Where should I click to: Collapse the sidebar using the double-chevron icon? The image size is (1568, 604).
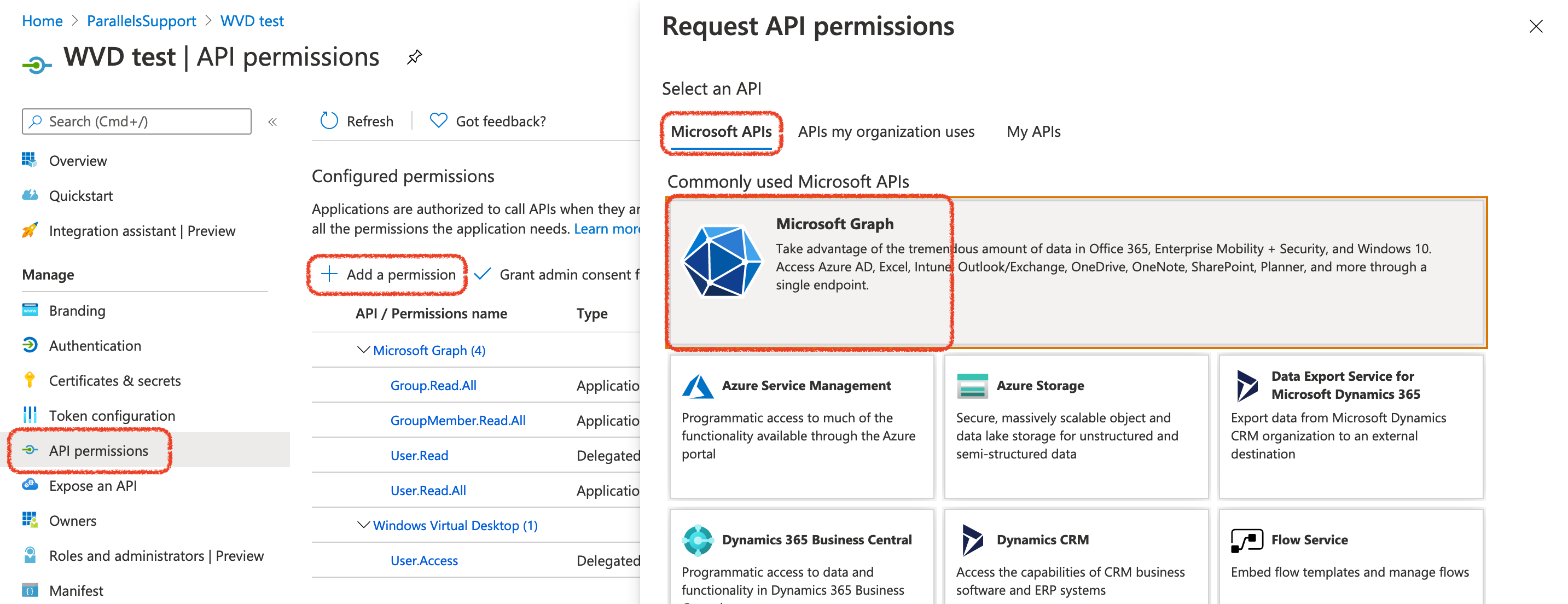pyautogui.click(x=272, y=122)
